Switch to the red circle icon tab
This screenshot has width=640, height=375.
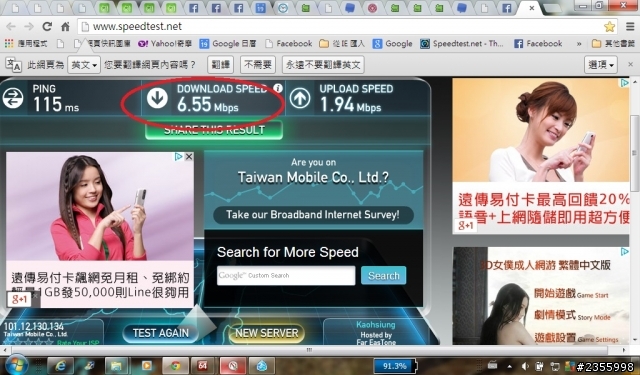point(372,8)
